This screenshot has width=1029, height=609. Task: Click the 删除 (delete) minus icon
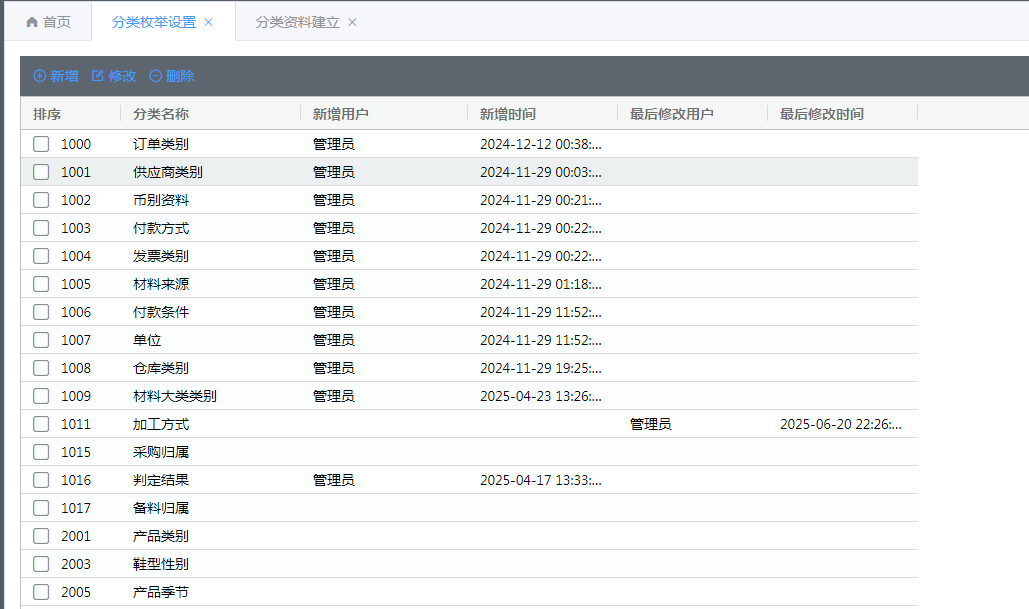pyautogui.click(x=156, y=76)
